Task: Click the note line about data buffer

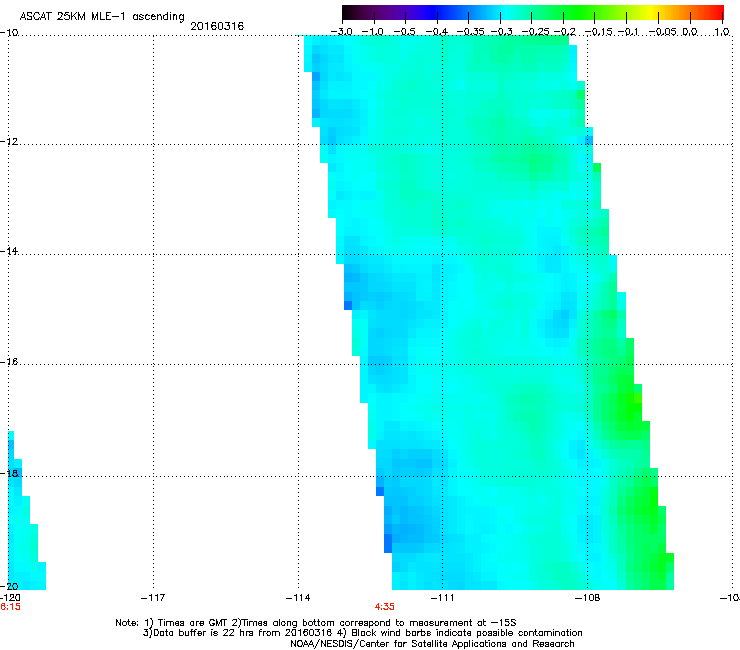Action: (x=362, y=633)
